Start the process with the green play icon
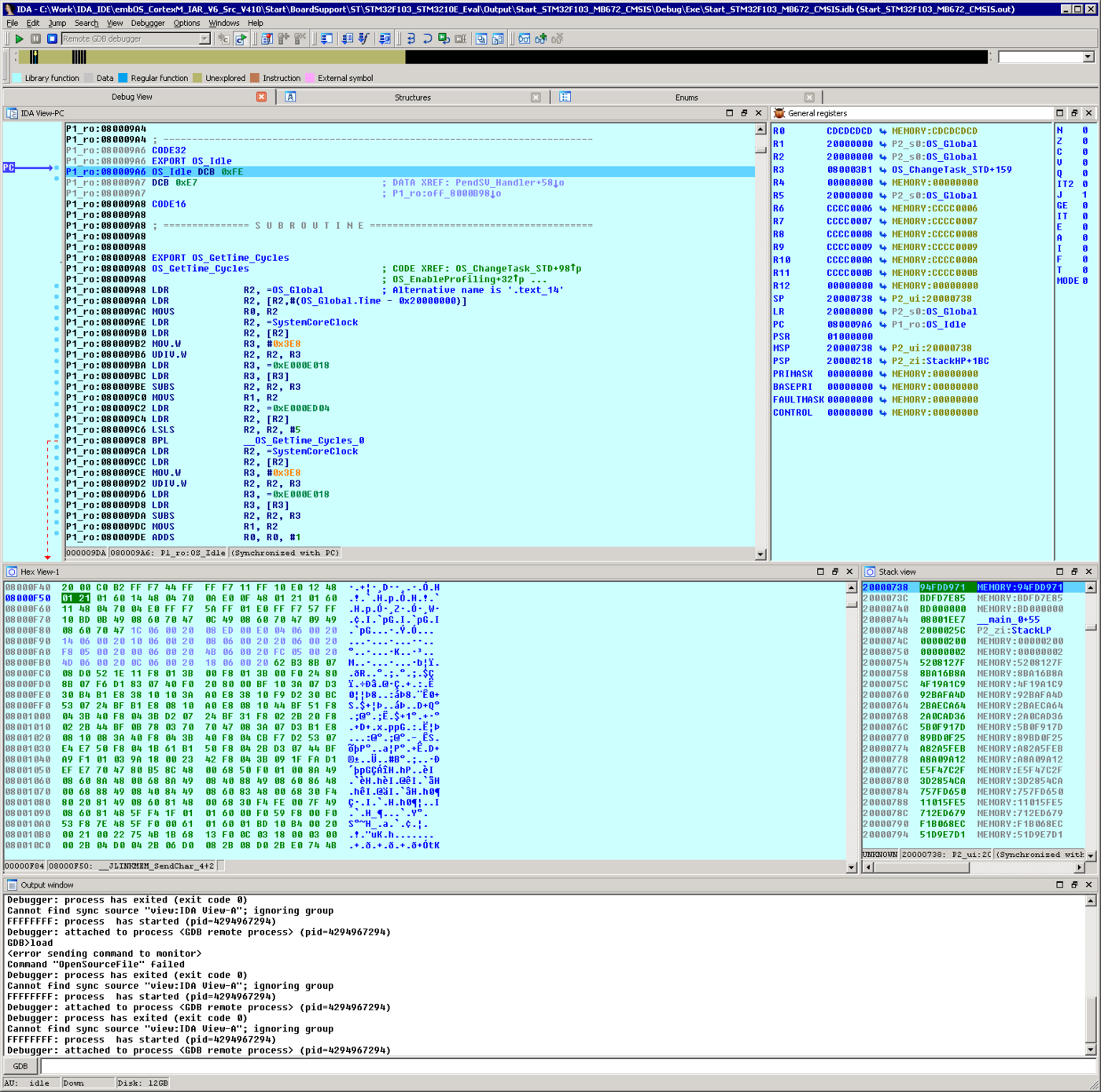Image resolution: width=1101 pixels, height=1092 pixels. [x=19, y=39]
